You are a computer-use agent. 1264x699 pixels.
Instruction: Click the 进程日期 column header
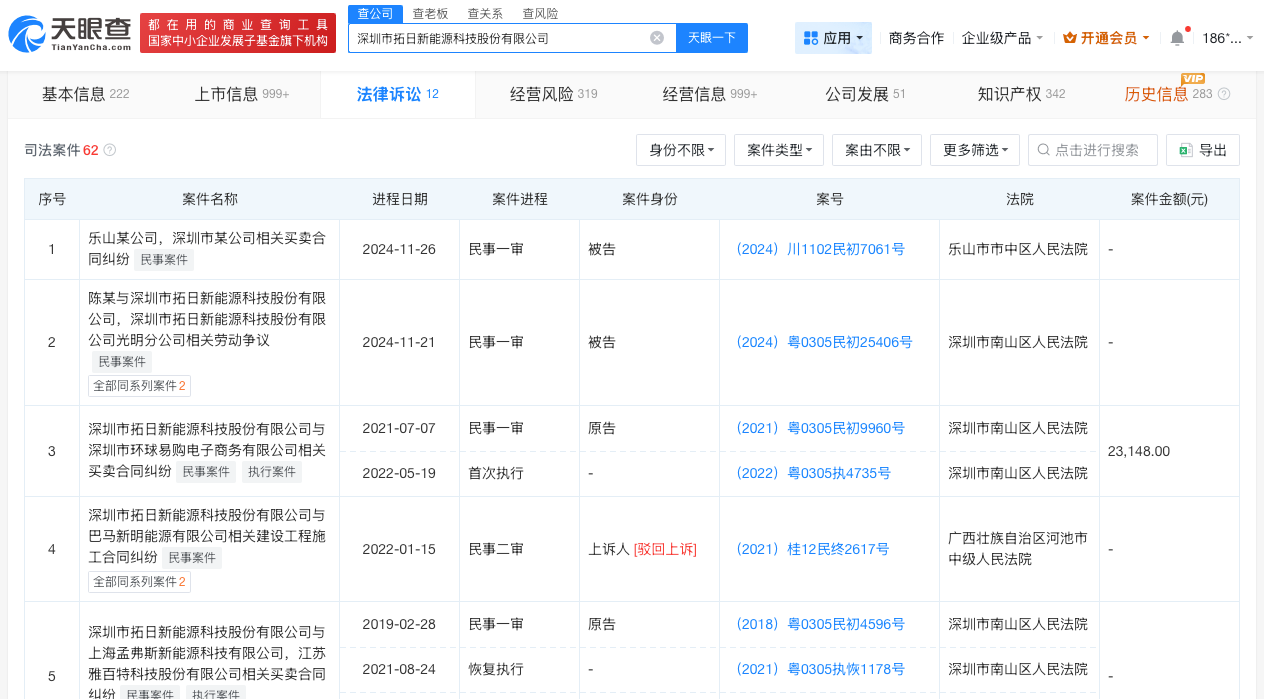[x=400, y=199]
